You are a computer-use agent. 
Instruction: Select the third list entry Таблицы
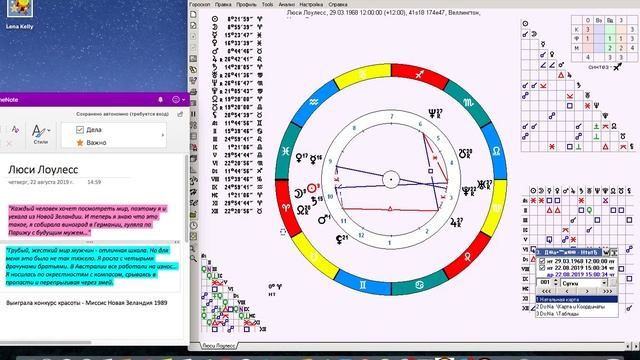(x=577, y=313)
